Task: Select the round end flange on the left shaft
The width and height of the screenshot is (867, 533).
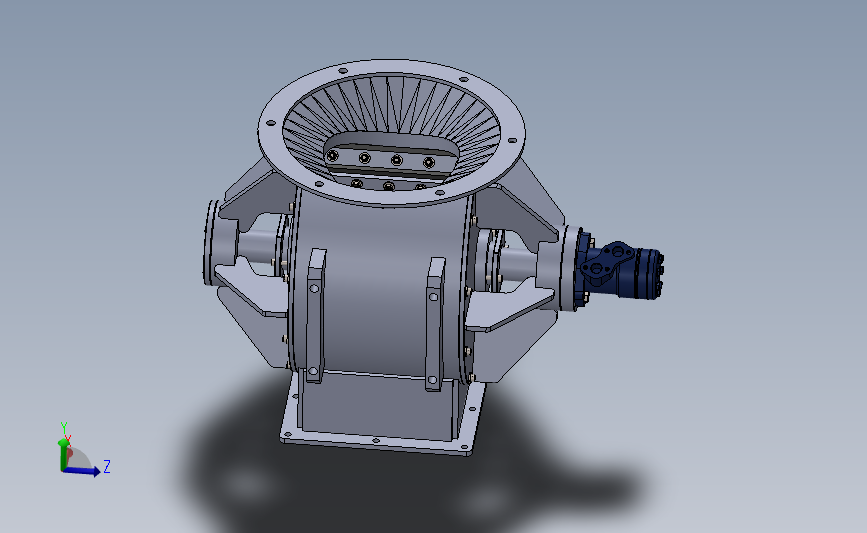Action: (x=210, y=243)
